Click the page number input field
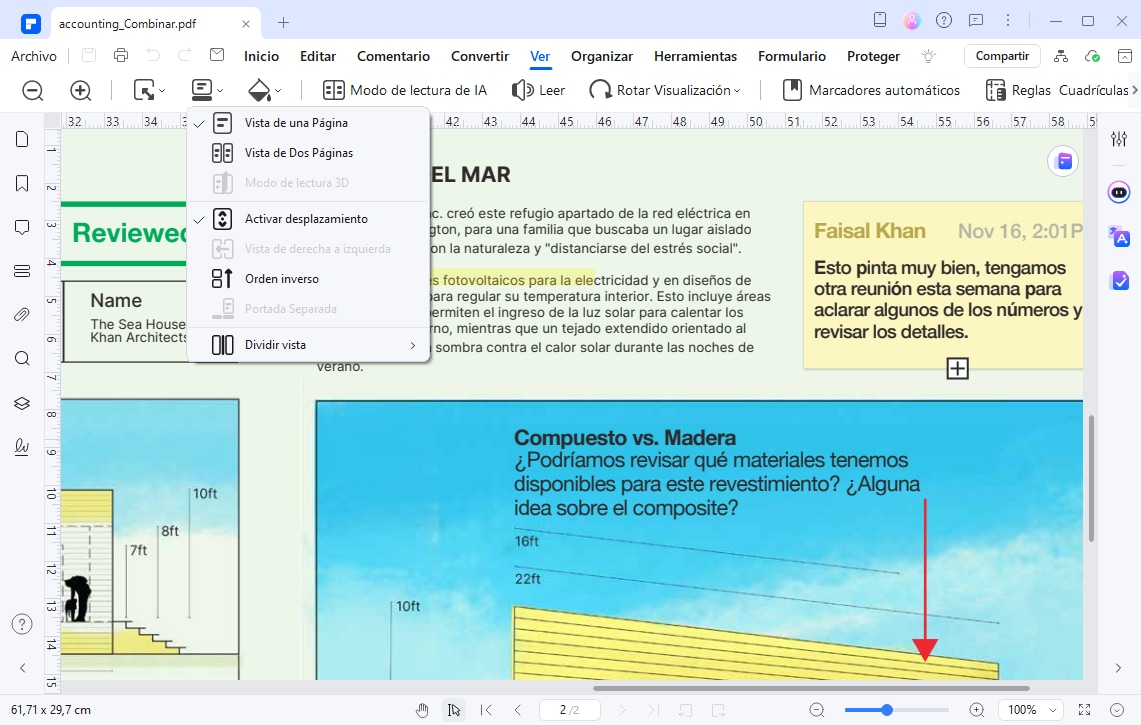 coord(570,710)
